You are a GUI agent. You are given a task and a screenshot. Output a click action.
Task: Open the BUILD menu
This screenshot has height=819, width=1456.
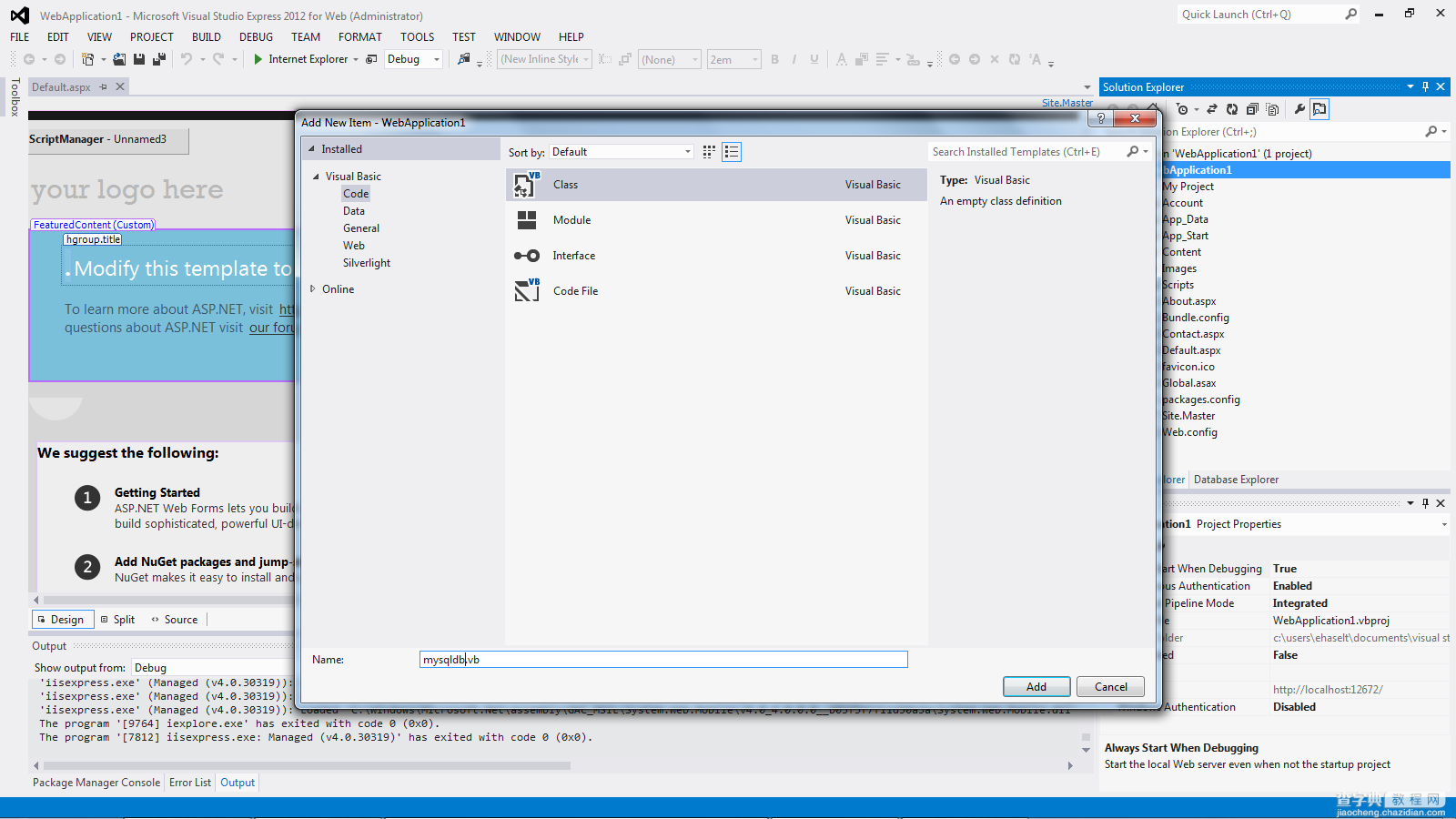[x=207, y=37]
